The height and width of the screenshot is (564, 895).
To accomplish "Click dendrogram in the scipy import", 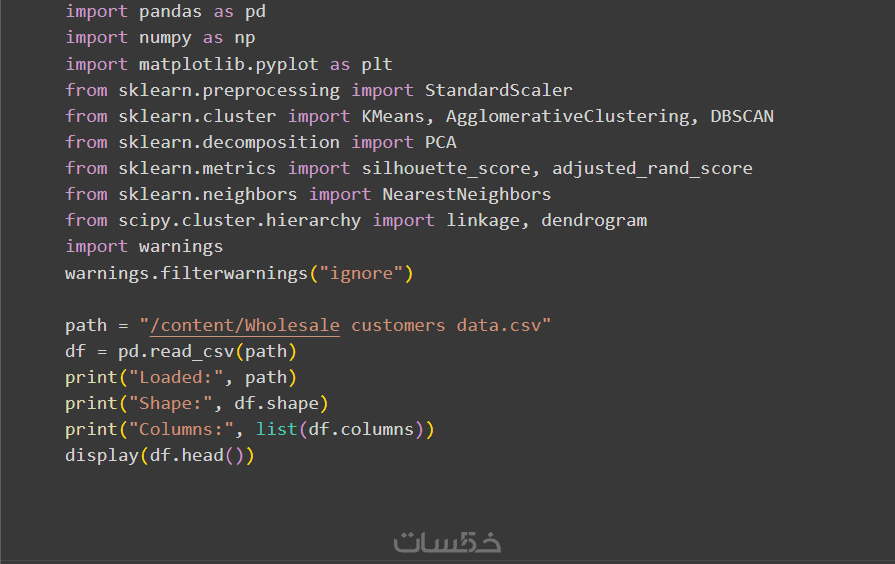I will click(594, 220).
